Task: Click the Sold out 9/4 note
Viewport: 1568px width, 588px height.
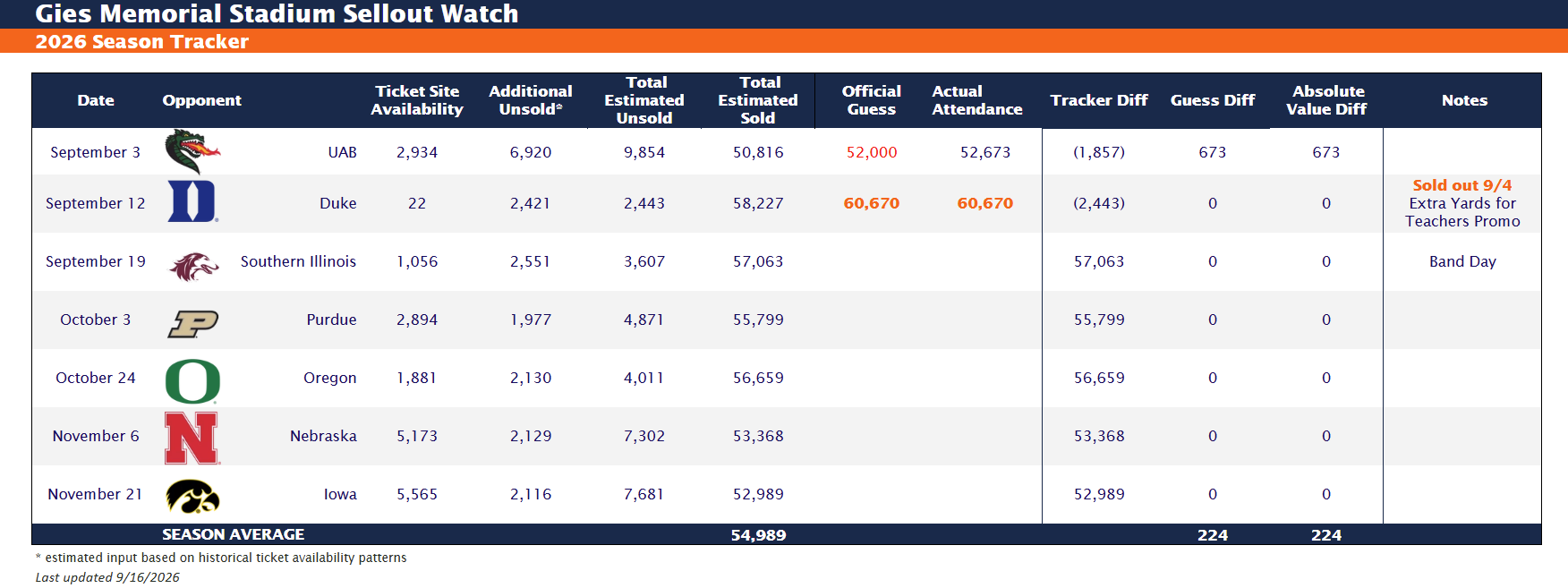Action: [1462, 185]
